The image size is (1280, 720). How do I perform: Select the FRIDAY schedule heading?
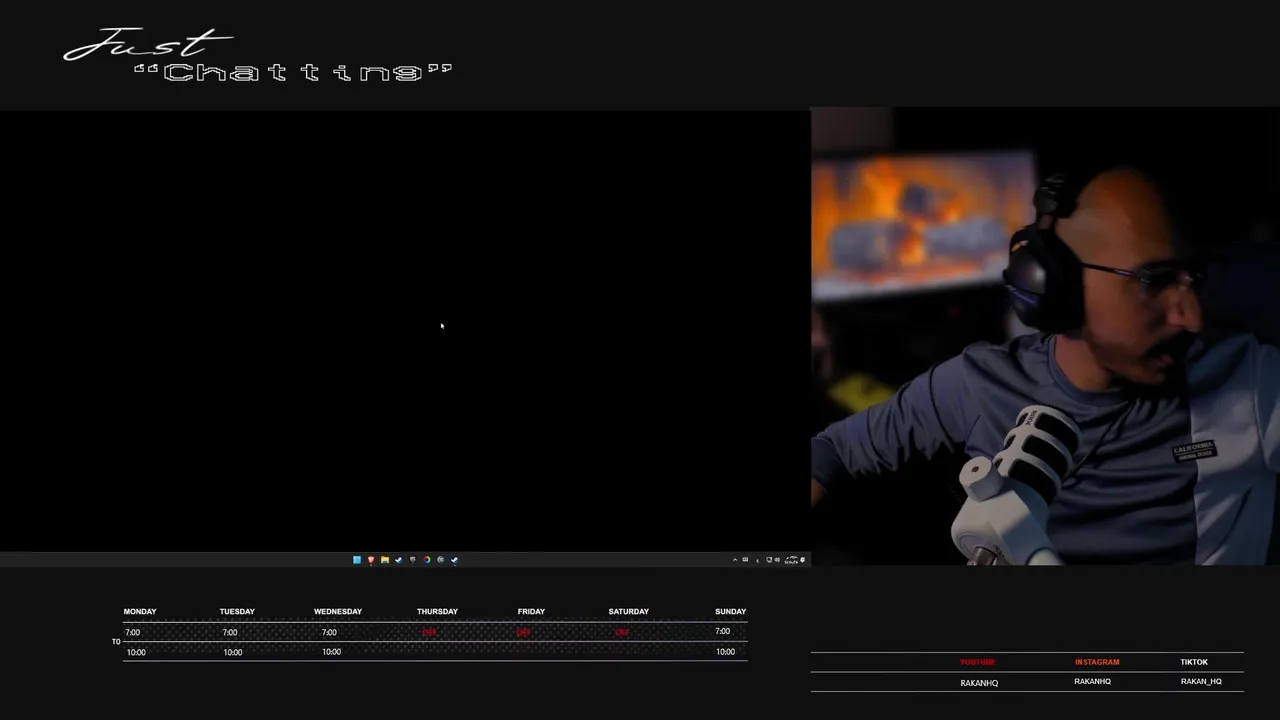coord(531,611)
